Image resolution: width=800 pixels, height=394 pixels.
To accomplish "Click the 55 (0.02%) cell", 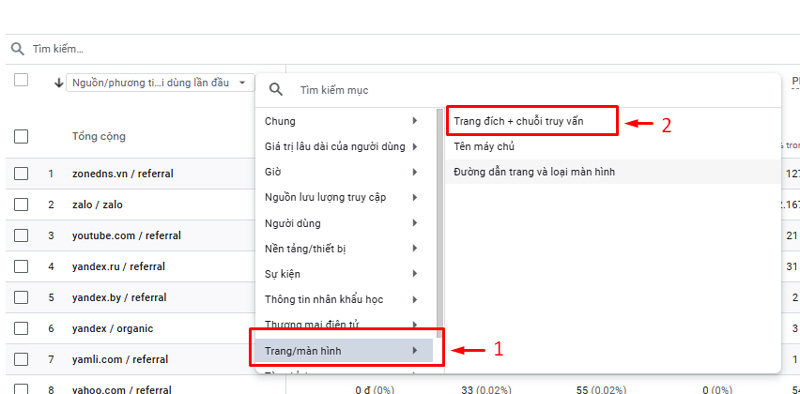I will coord(601,390).
